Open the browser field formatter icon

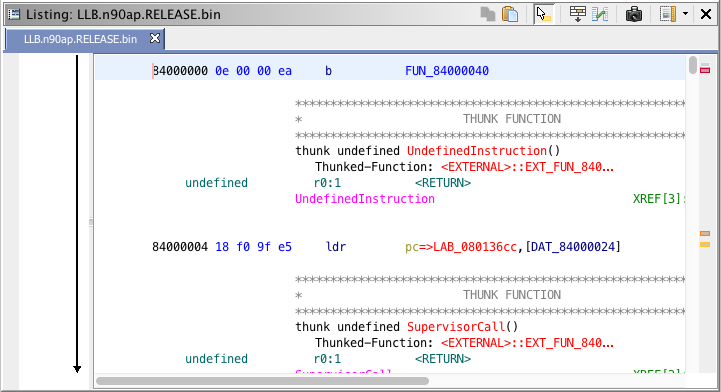point(578,14)
